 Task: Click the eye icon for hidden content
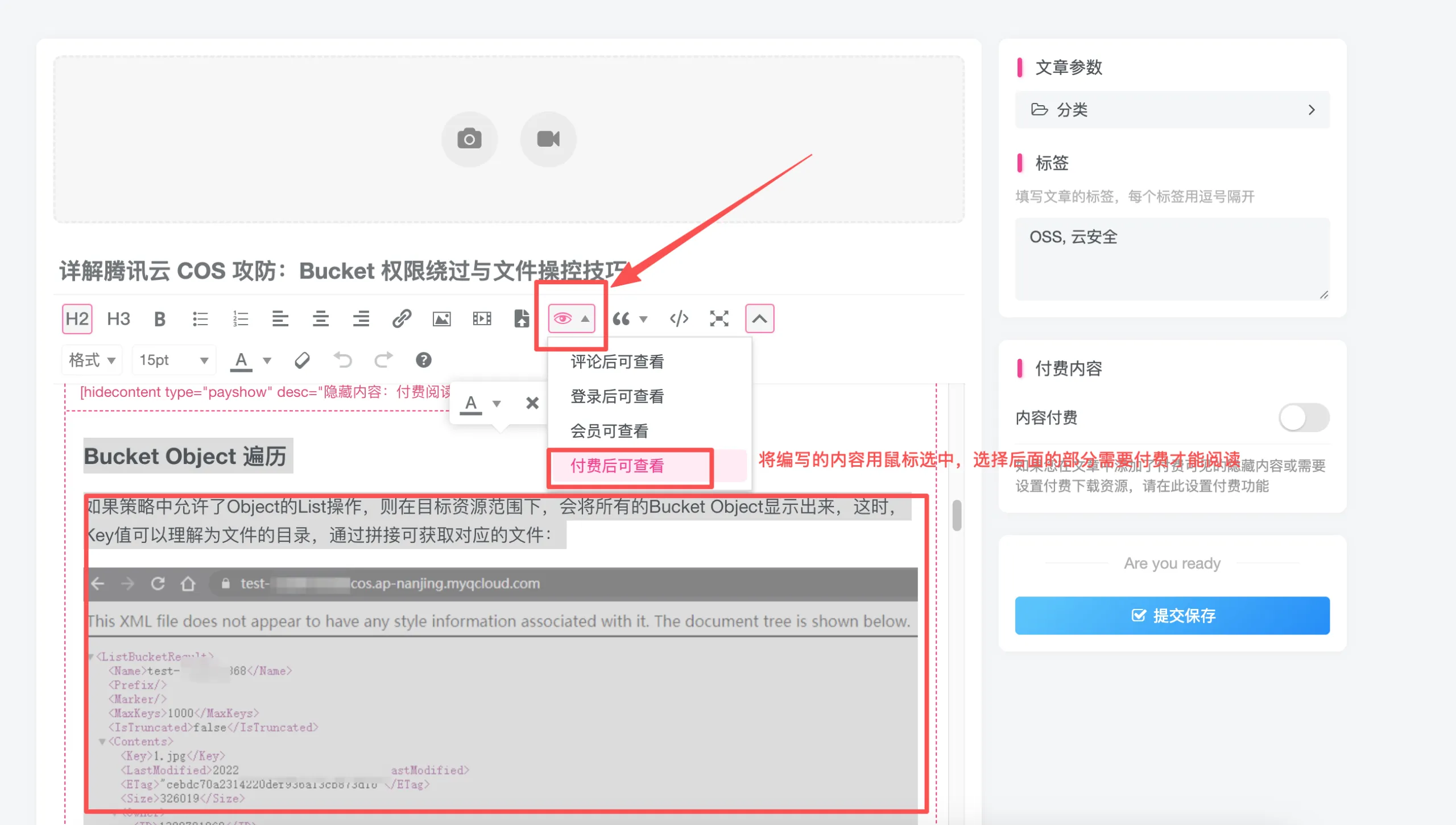(563, 318)
